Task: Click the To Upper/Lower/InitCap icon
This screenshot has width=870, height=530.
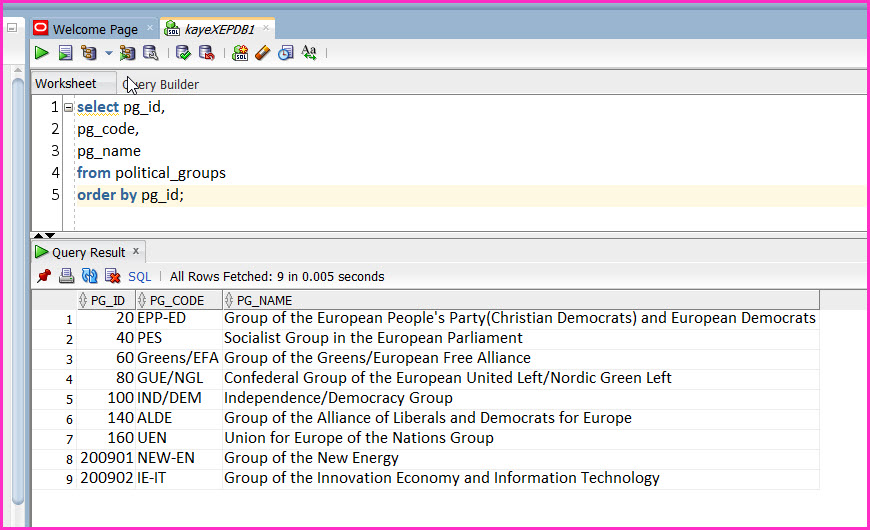Action: pos(309,53)
